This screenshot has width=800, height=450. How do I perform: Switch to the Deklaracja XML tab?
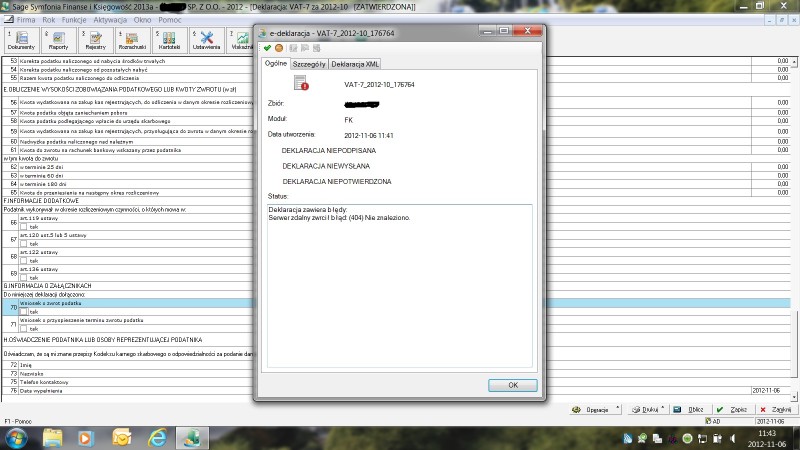tap(355, 64)
